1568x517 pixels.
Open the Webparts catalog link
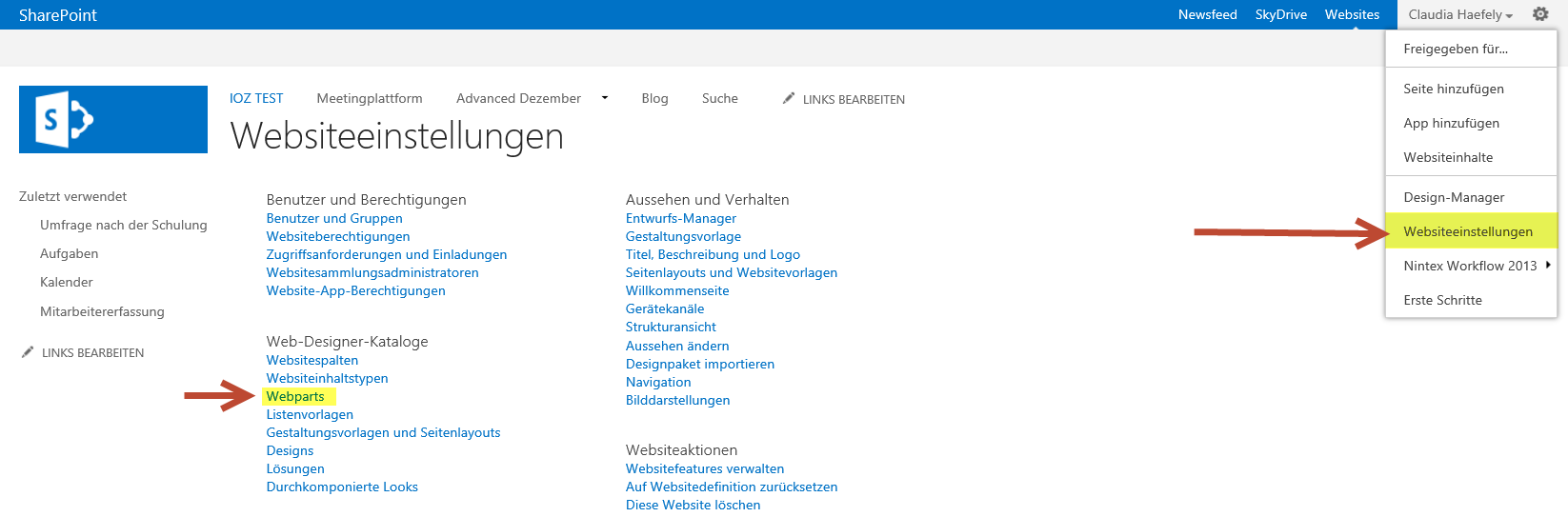coord(295,396)
